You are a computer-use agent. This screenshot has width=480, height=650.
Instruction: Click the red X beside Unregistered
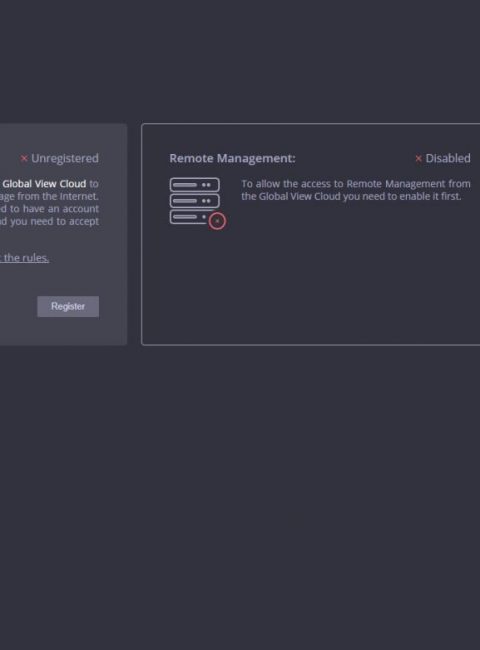tap(24, 158)
